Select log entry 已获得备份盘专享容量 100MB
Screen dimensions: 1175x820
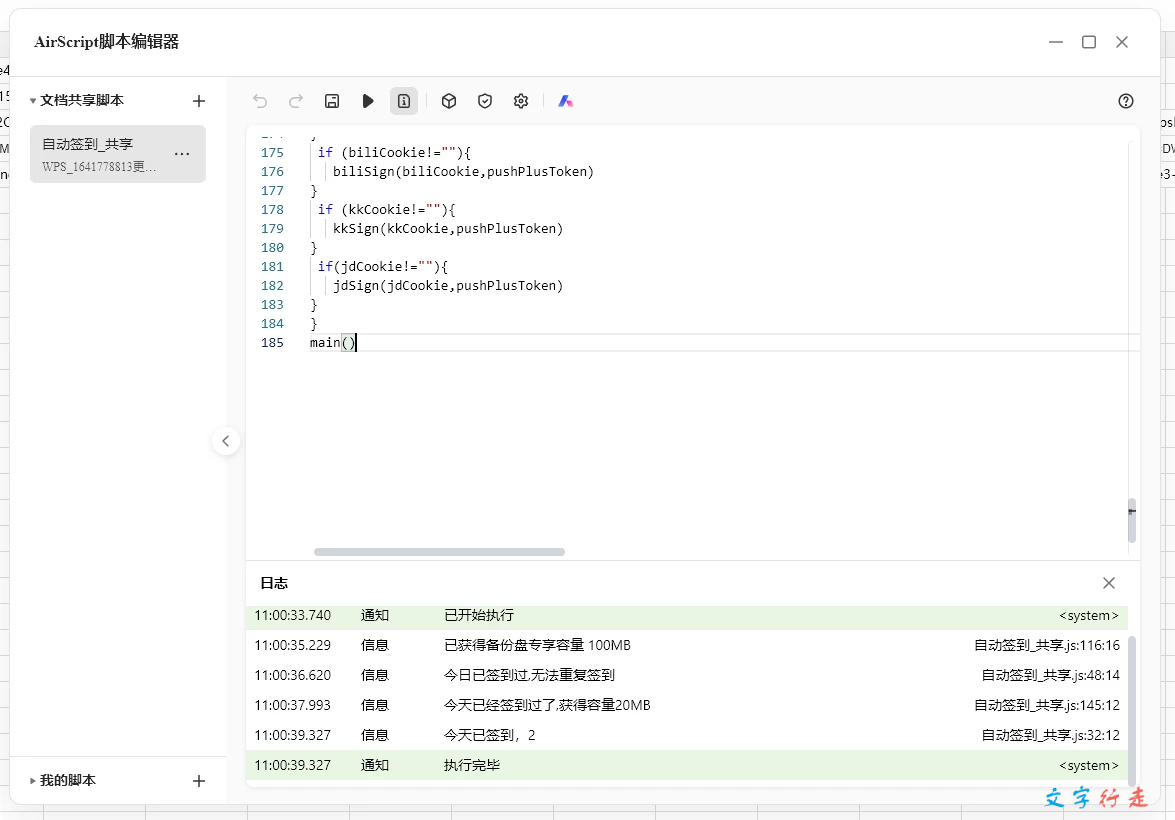686,645
